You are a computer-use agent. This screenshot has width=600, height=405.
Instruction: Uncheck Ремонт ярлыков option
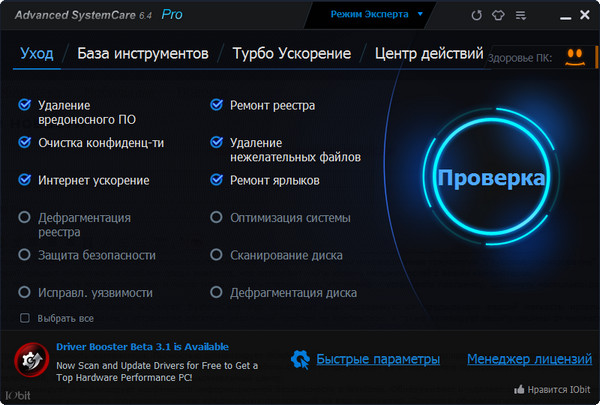(x=217, y=180)
